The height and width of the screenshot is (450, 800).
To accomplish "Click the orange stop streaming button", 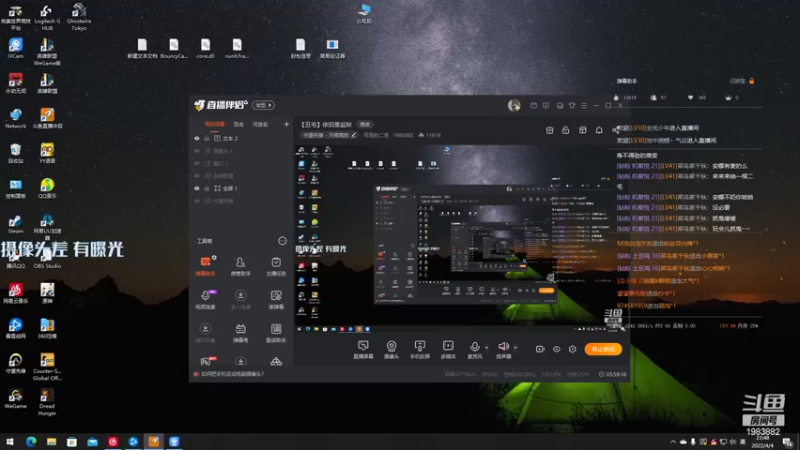I will 603,349.
